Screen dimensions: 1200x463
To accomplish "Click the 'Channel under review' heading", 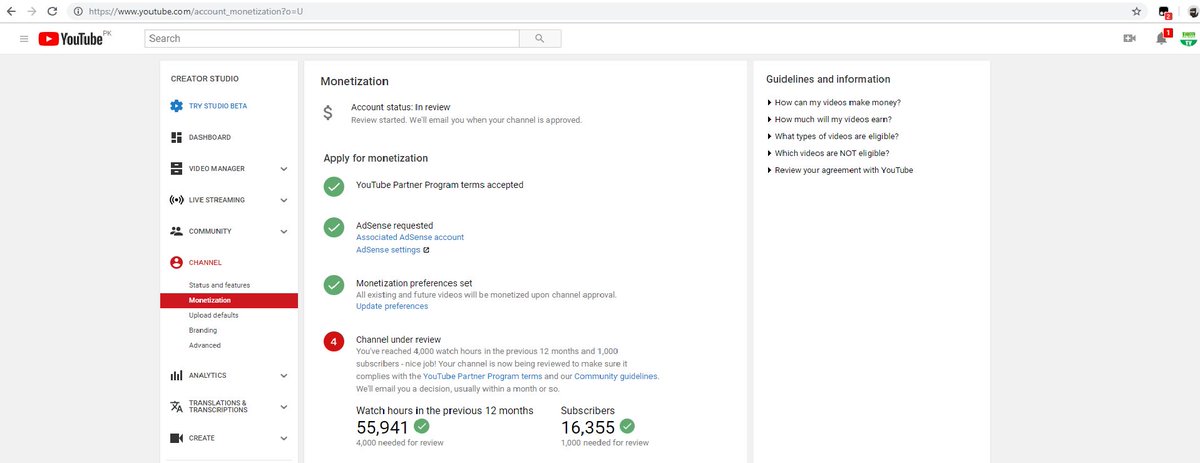I will pos(398,340).
